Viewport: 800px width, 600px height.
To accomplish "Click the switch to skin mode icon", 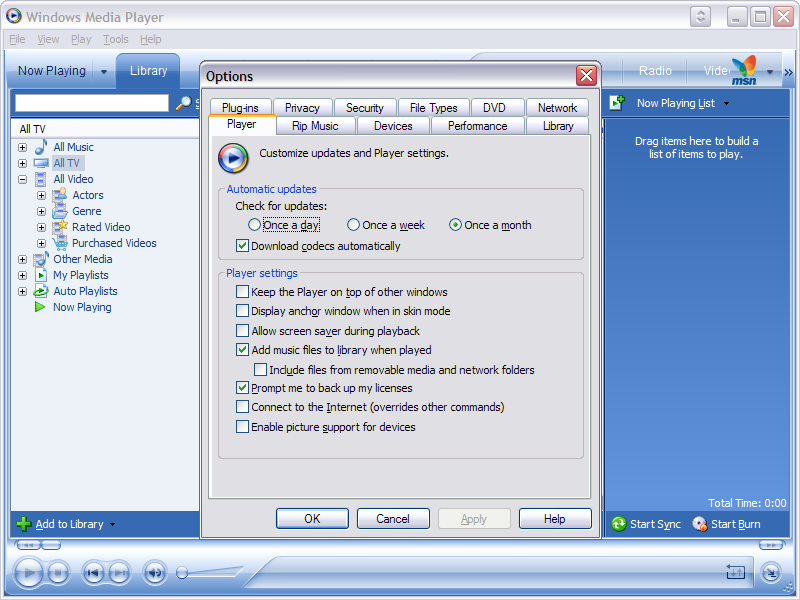I will (771, 572).
